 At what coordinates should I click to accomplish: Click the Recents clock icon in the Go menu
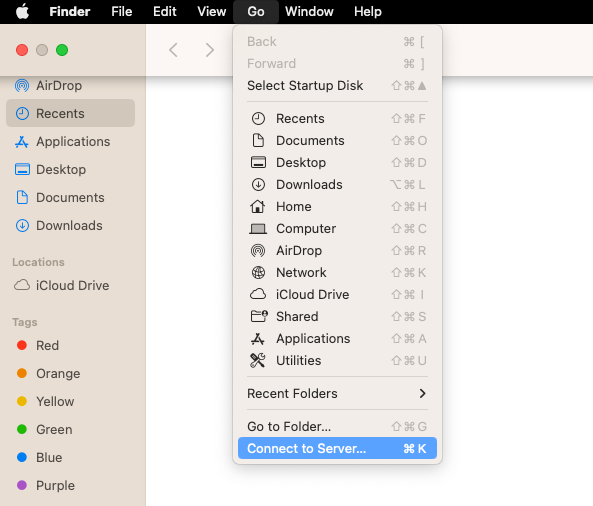[x=258, y=119]
